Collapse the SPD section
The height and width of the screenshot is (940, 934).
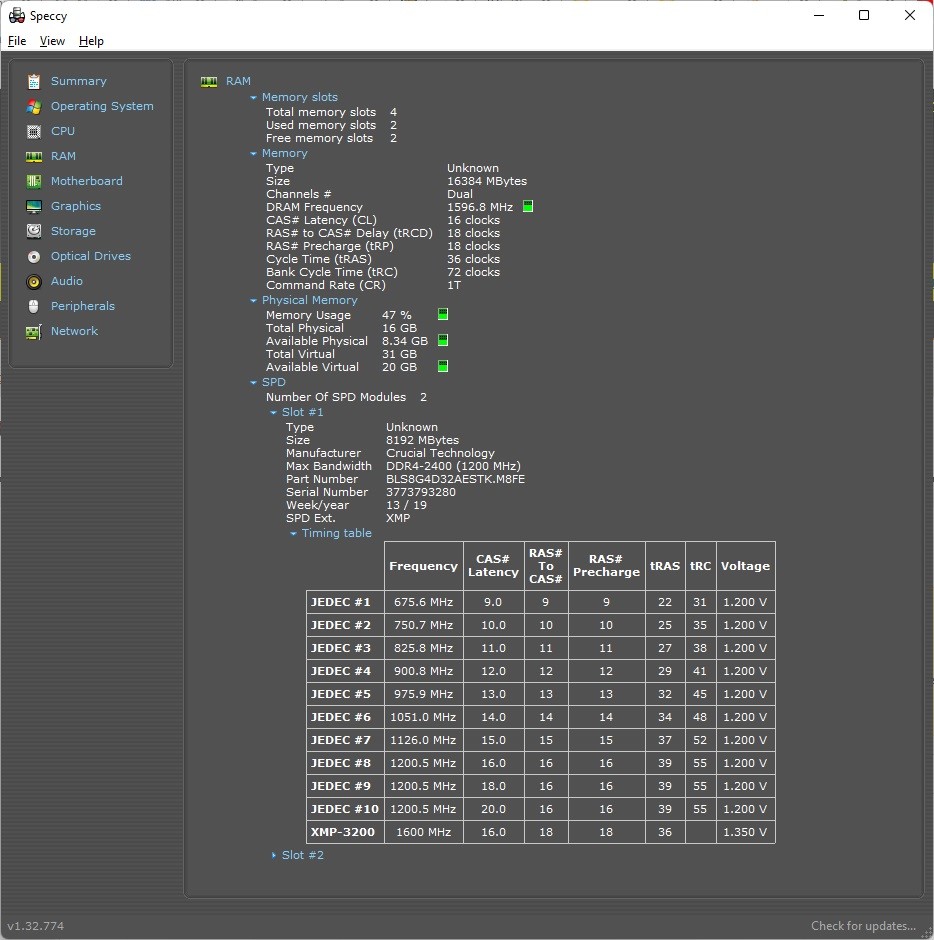click(x=254, y=382)
